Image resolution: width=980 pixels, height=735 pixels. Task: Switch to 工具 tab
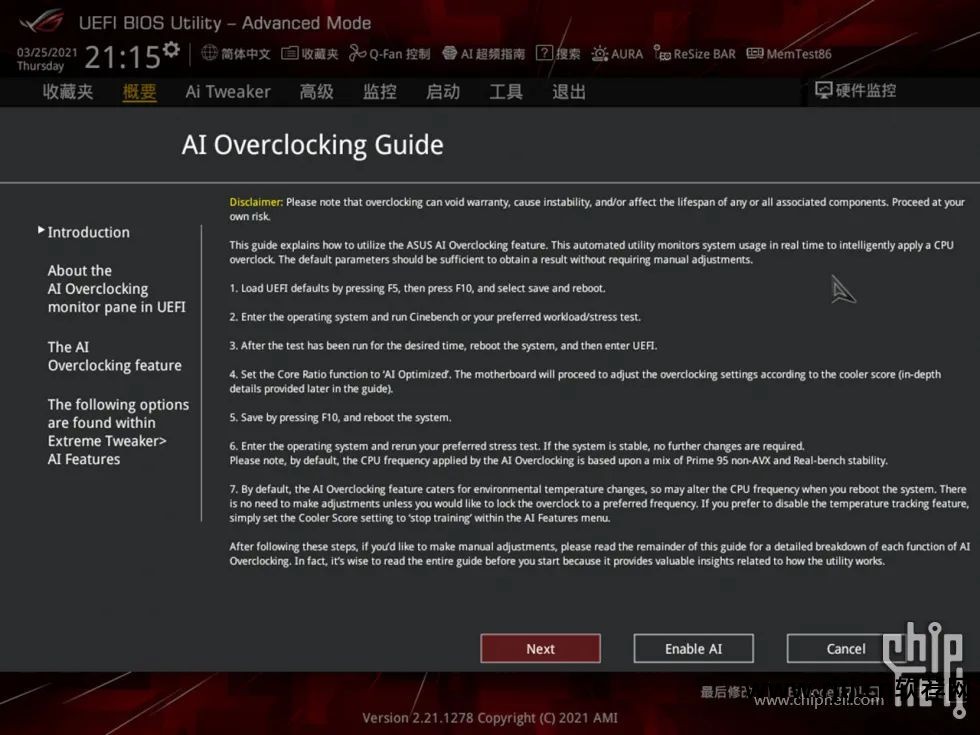pos(506,92)
